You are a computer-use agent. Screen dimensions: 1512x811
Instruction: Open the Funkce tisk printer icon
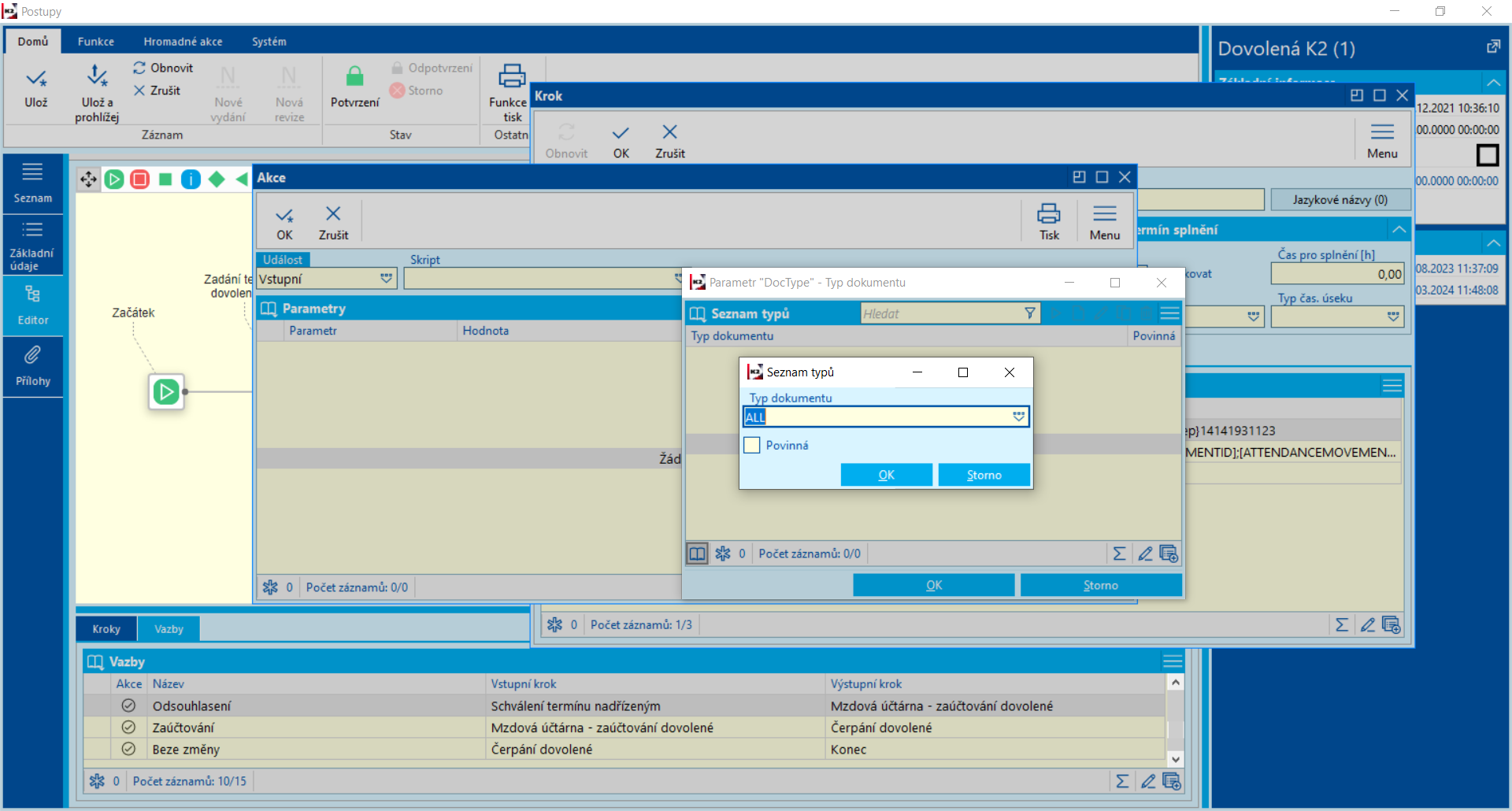(512, 76)
